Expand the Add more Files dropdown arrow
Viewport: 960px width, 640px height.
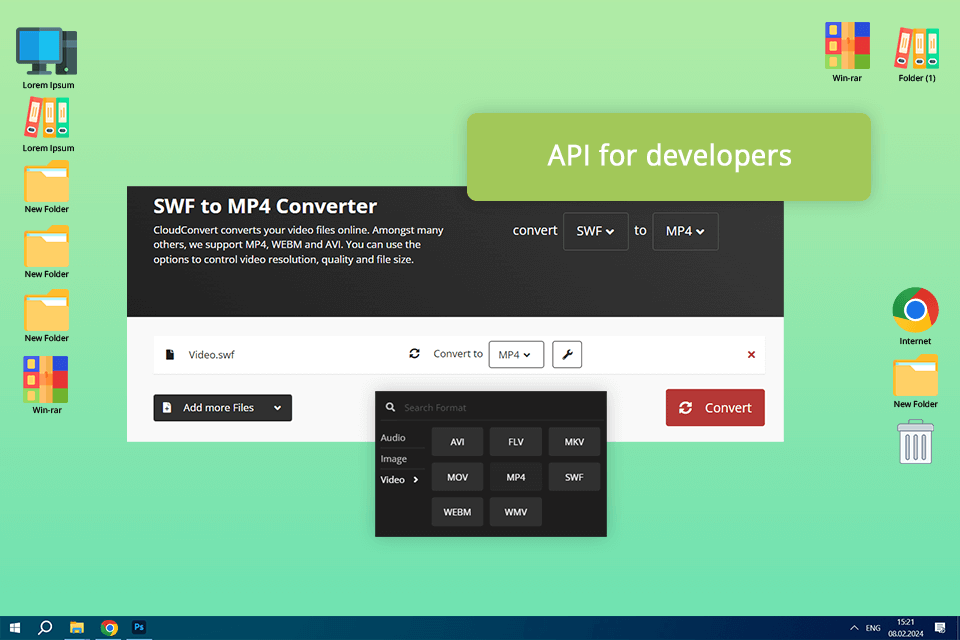coord(277,408)
